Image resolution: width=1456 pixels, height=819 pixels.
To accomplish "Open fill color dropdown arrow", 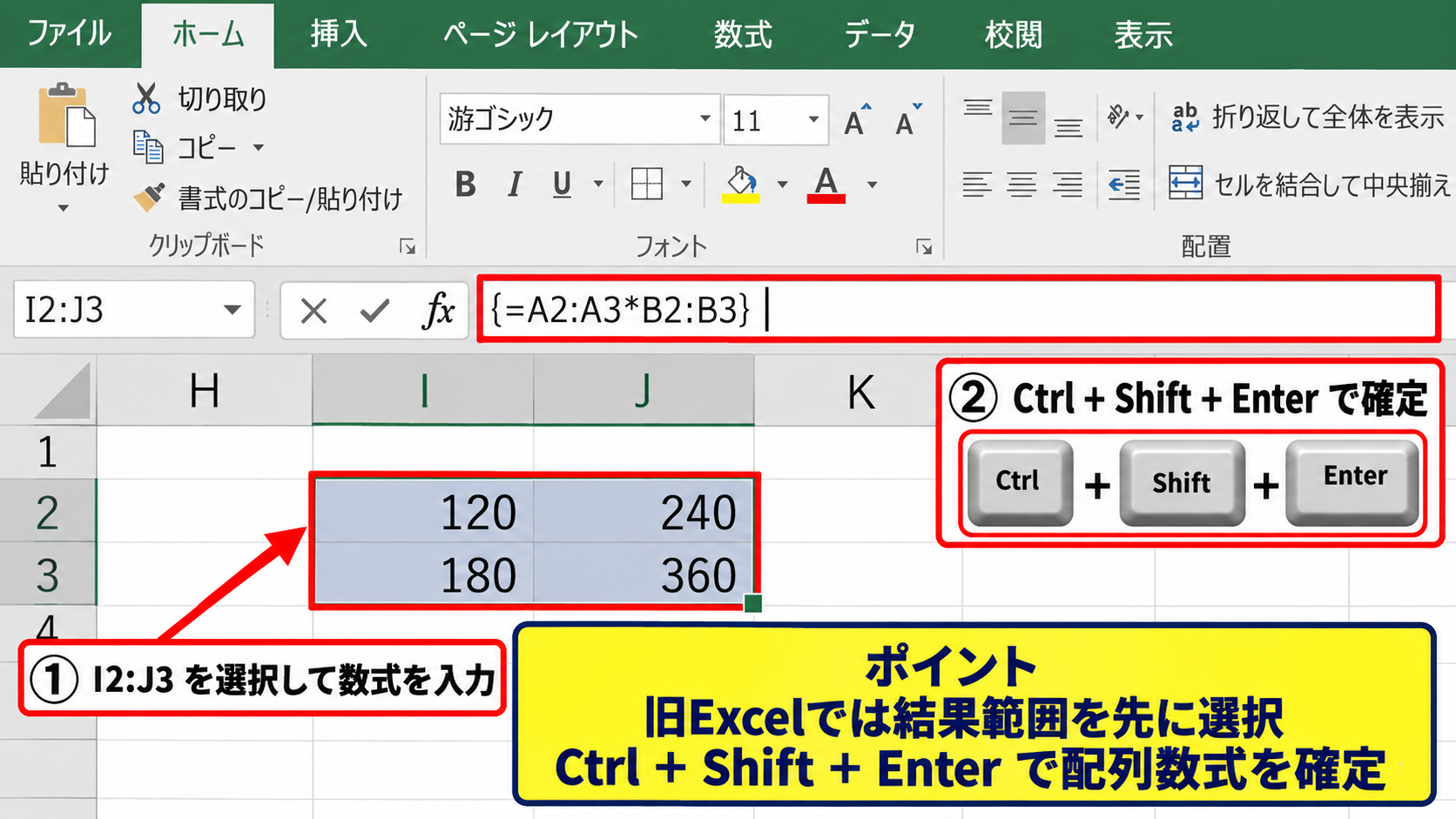I will coord(782,185).
